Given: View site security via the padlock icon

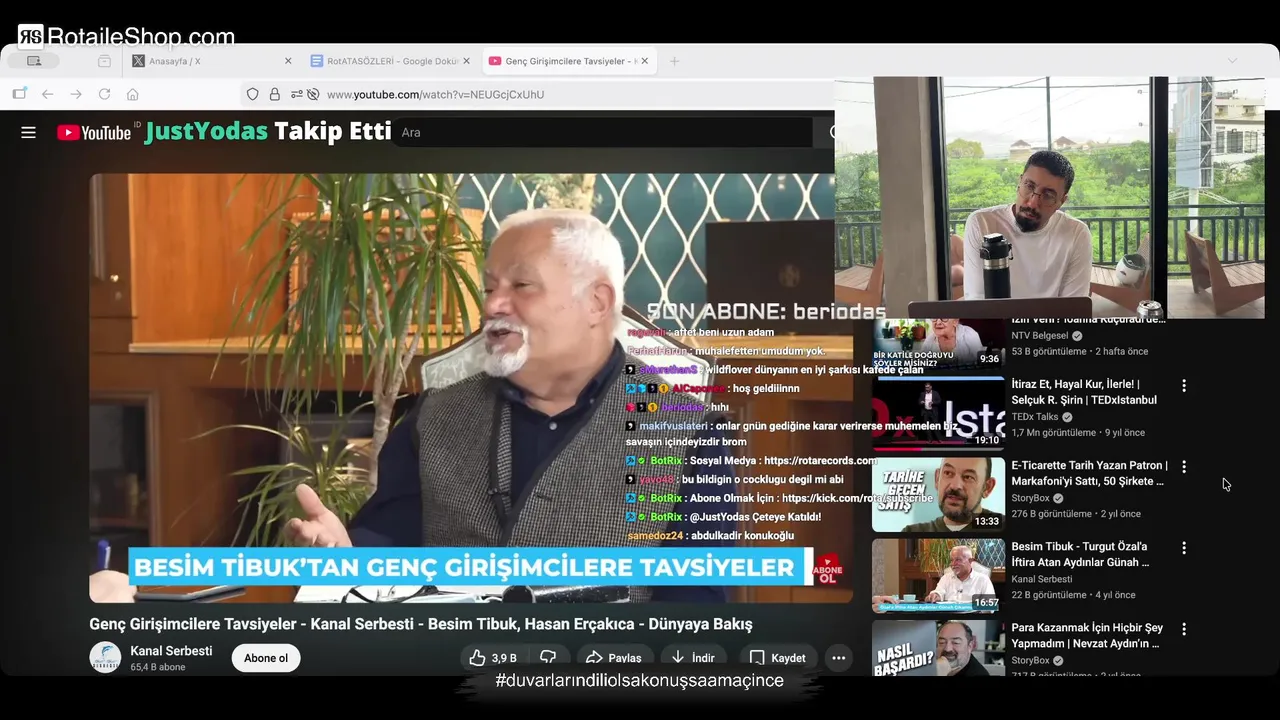Looking at the screenshot, I should pos(275,94).
